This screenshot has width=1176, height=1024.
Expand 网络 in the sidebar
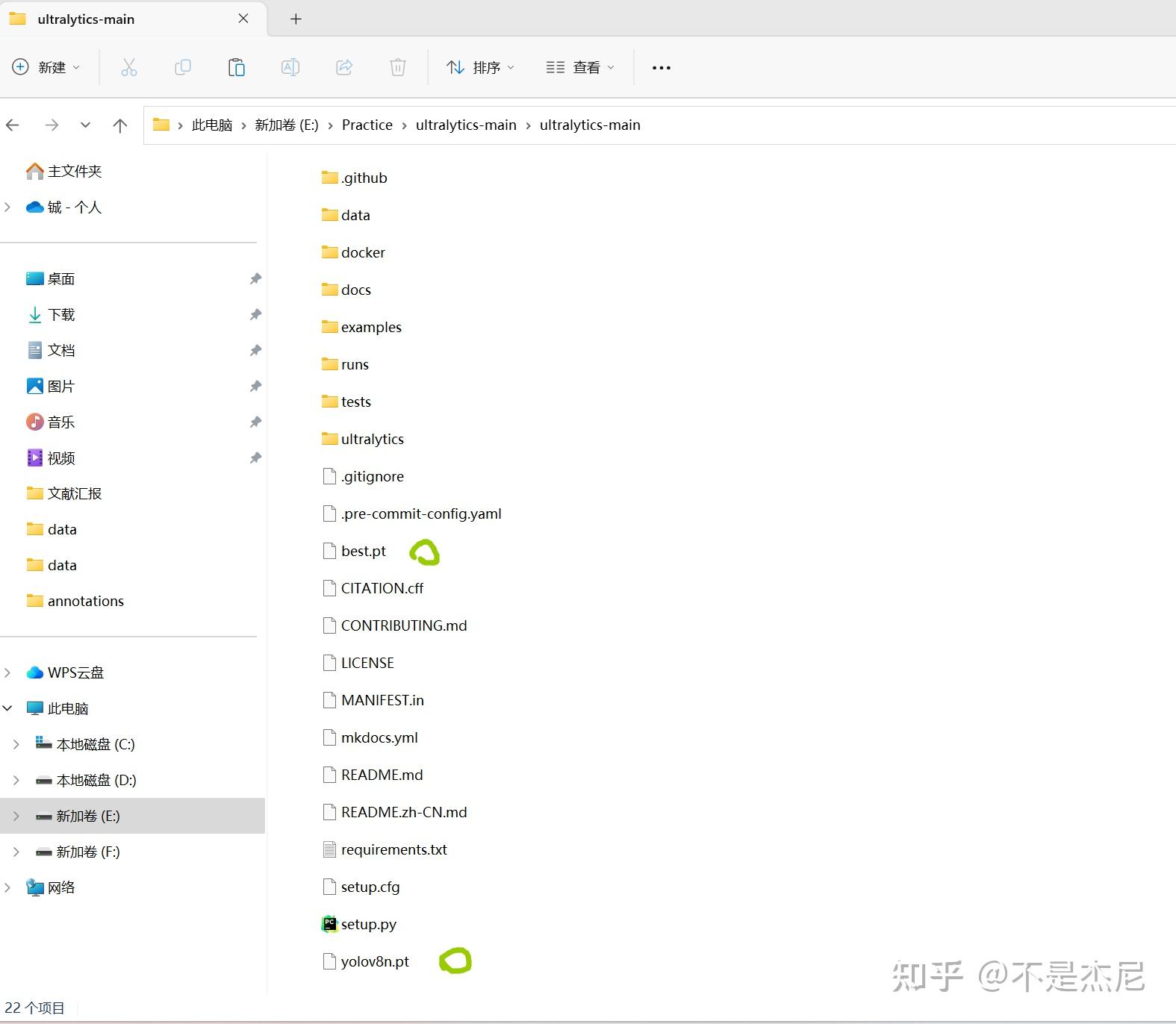coord(7,887)
